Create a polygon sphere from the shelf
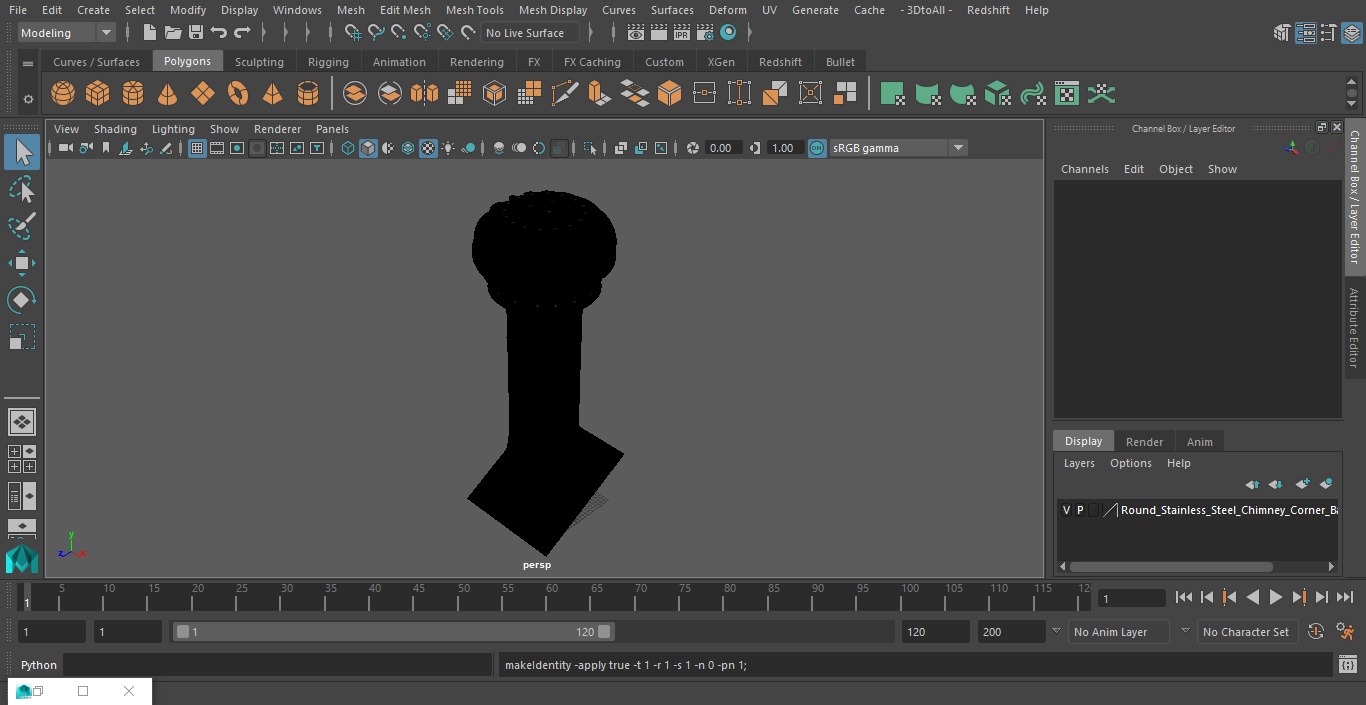The width and height of the screenshot is (1366, 705). pos(63,94)
